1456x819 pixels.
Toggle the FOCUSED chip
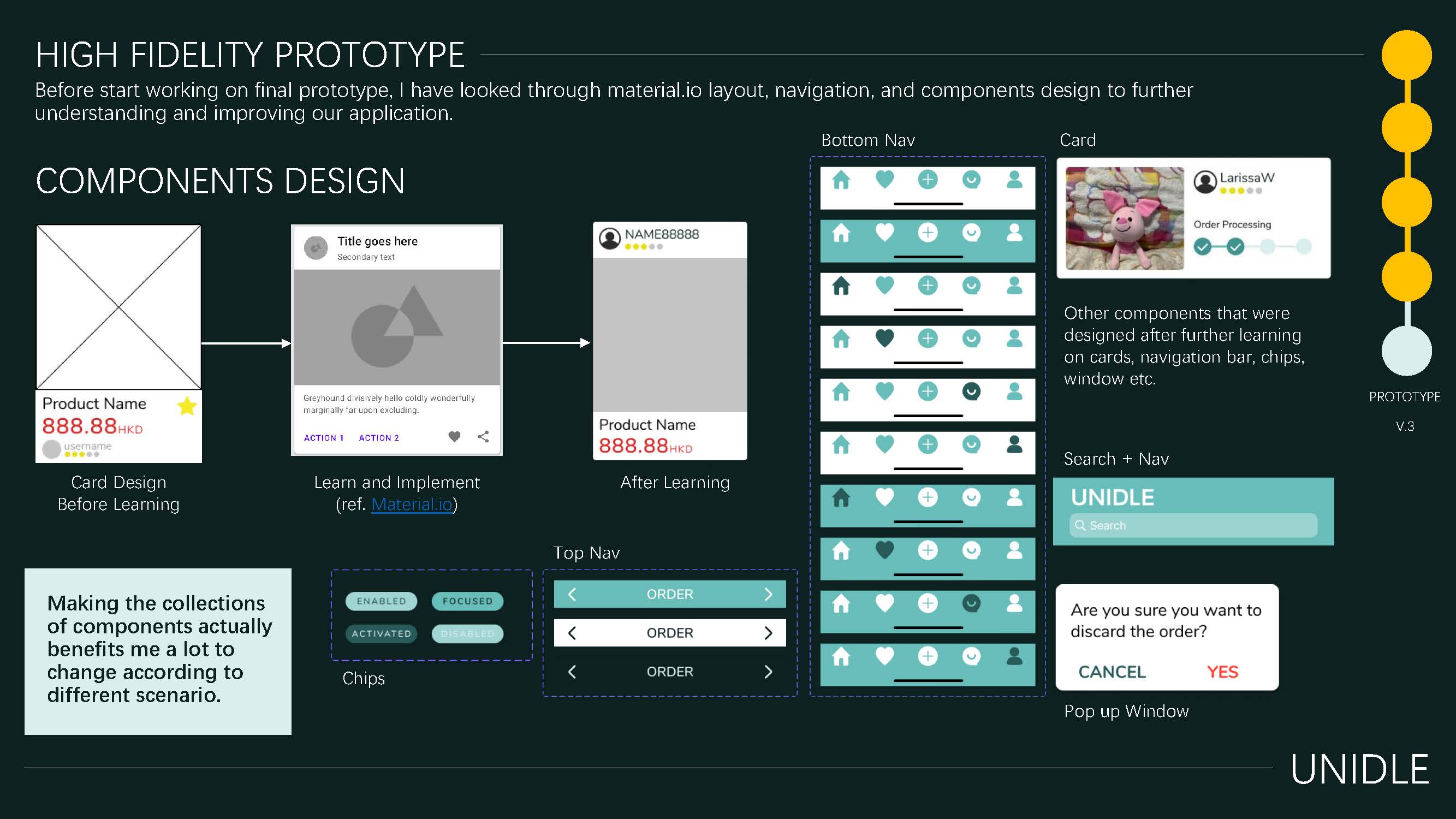467,601
